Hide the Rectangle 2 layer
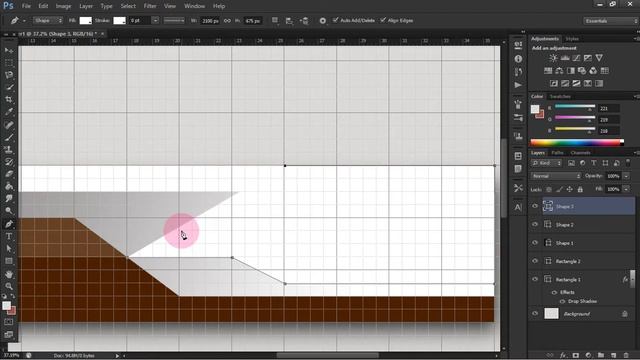Image resolution: width=640 pixels, height=360 pixels. point(535,261)
